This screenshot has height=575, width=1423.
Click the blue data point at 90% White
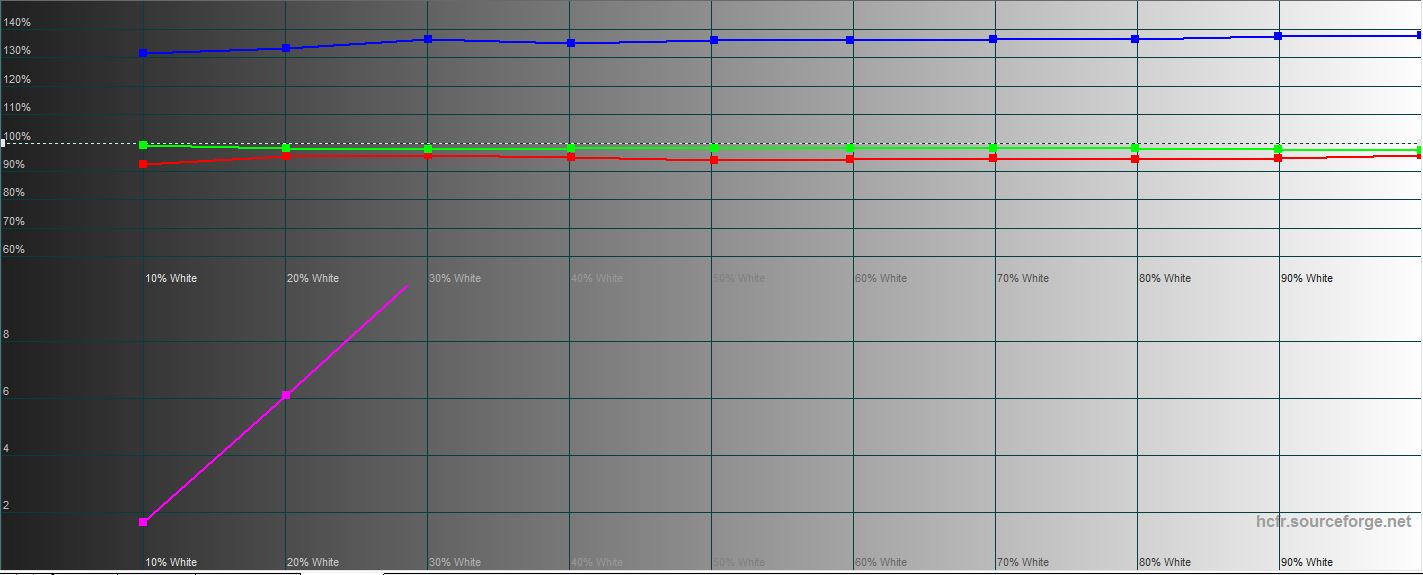point(1278,36)
